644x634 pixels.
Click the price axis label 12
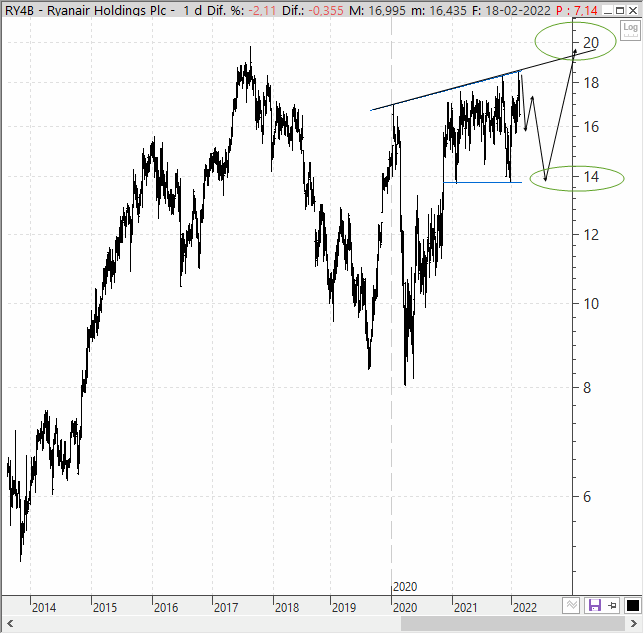(x=591, y=235)
